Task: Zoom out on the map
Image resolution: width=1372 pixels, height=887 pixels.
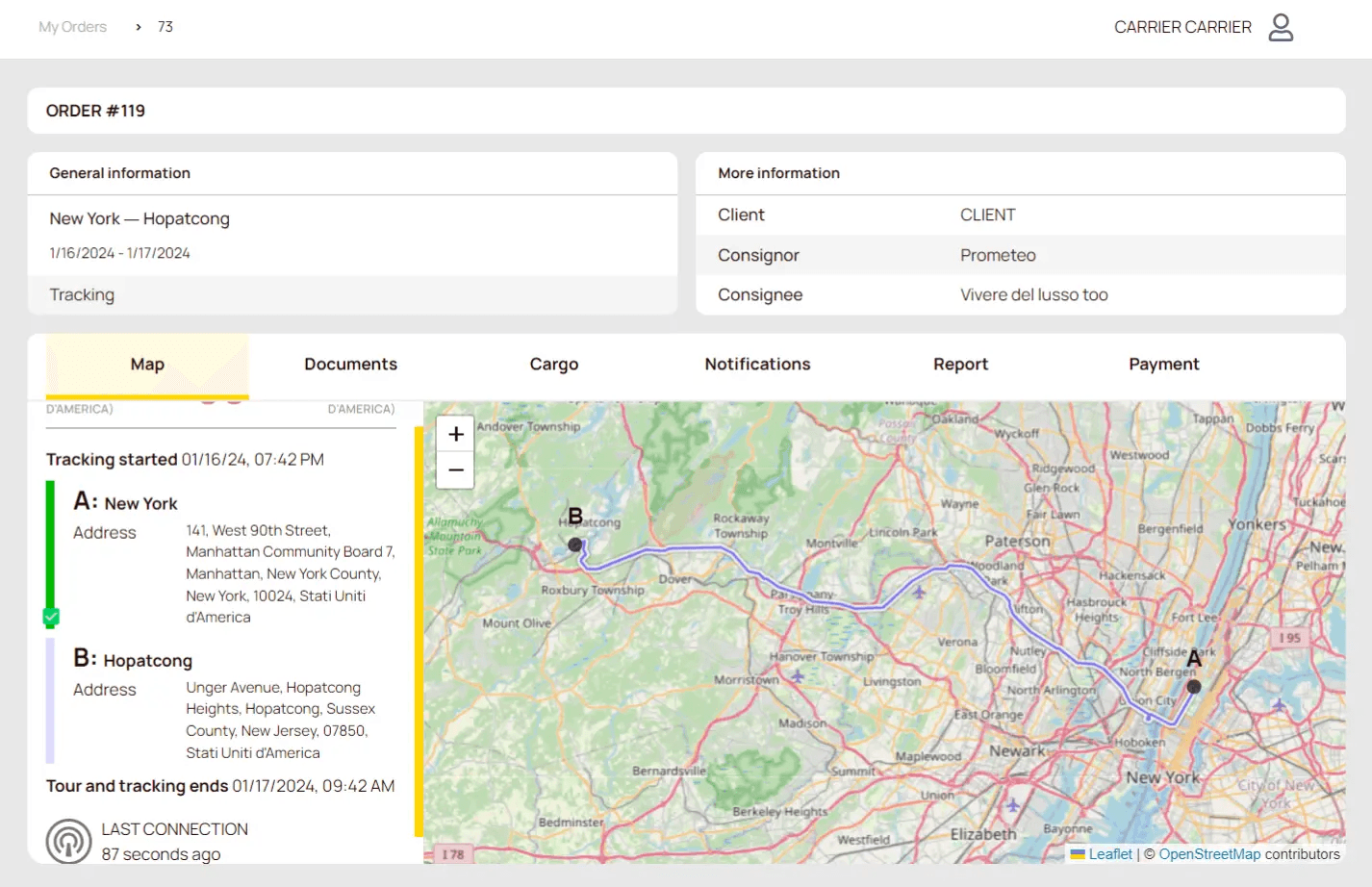Action: pos(455,470)
